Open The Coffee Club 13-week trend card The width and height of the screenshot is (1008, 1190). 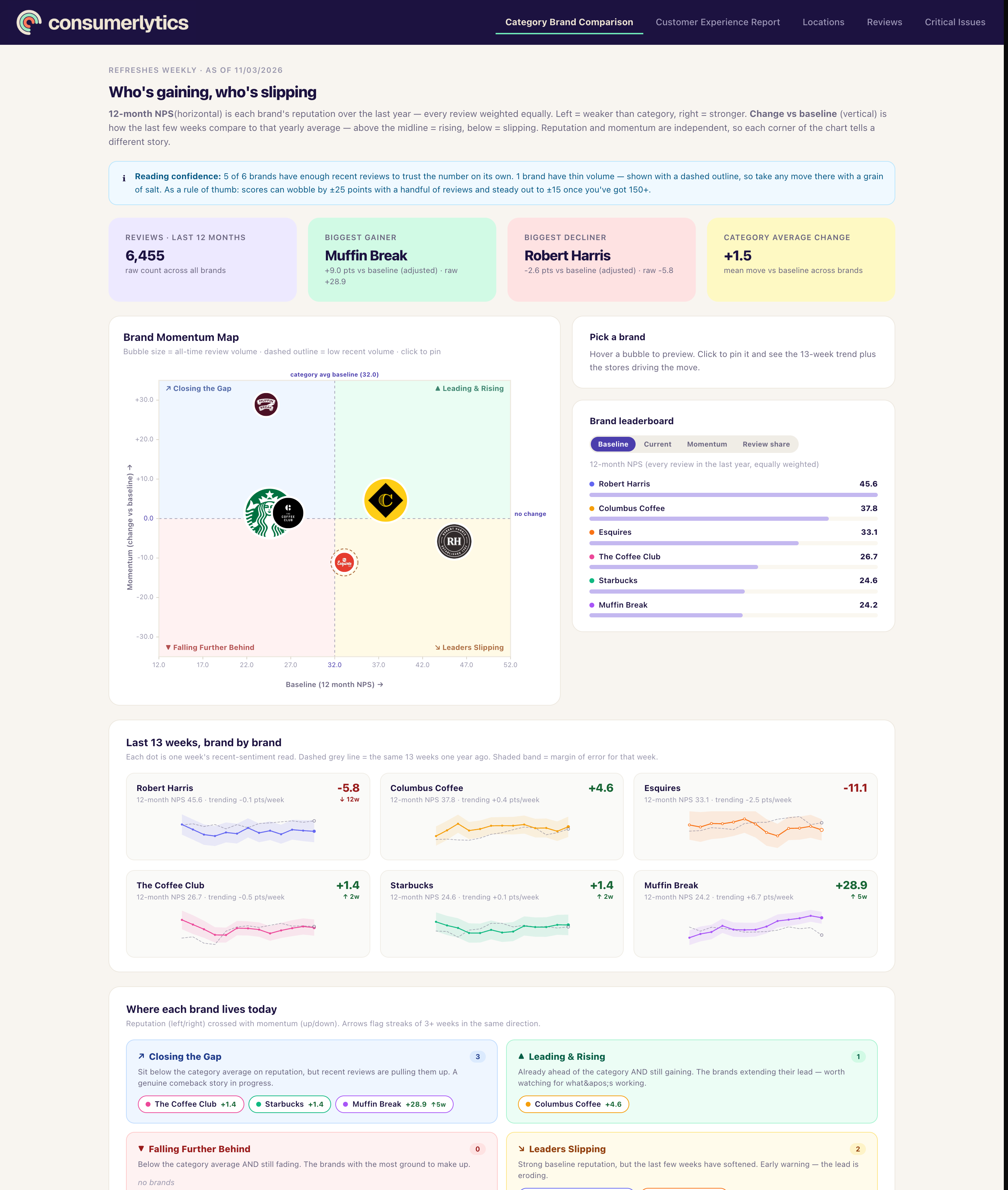point(248,913)
